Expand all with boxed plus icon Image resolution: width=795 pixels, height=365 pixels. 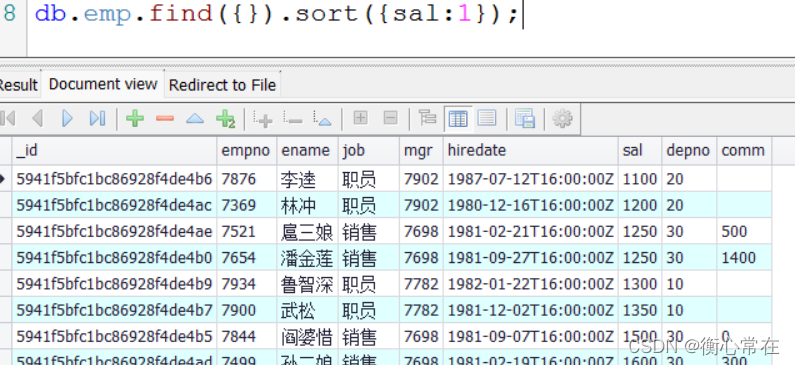pos(360,118)
